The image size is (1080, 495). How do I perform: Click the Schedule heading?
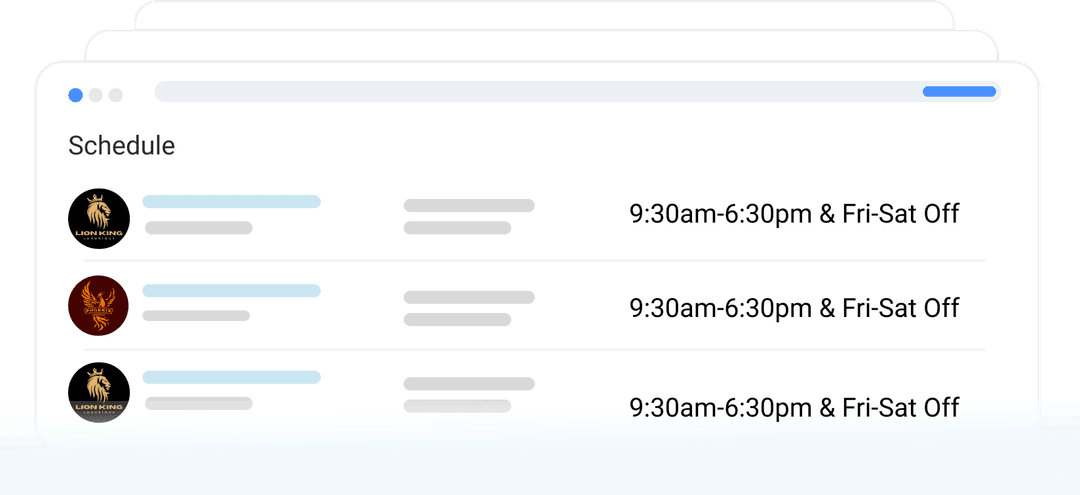121,146
